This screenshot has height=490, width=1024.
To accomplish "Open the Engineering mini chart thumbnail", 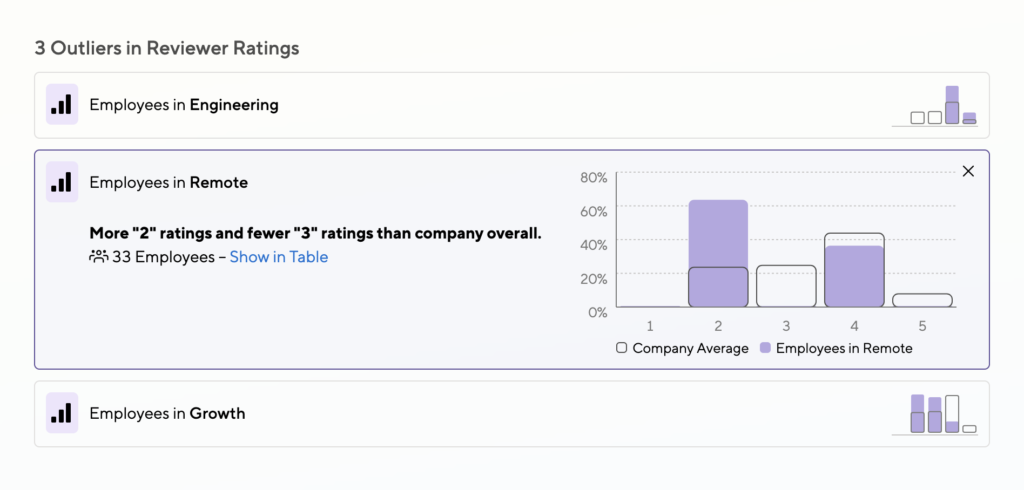I will click(x=935, y=106).
